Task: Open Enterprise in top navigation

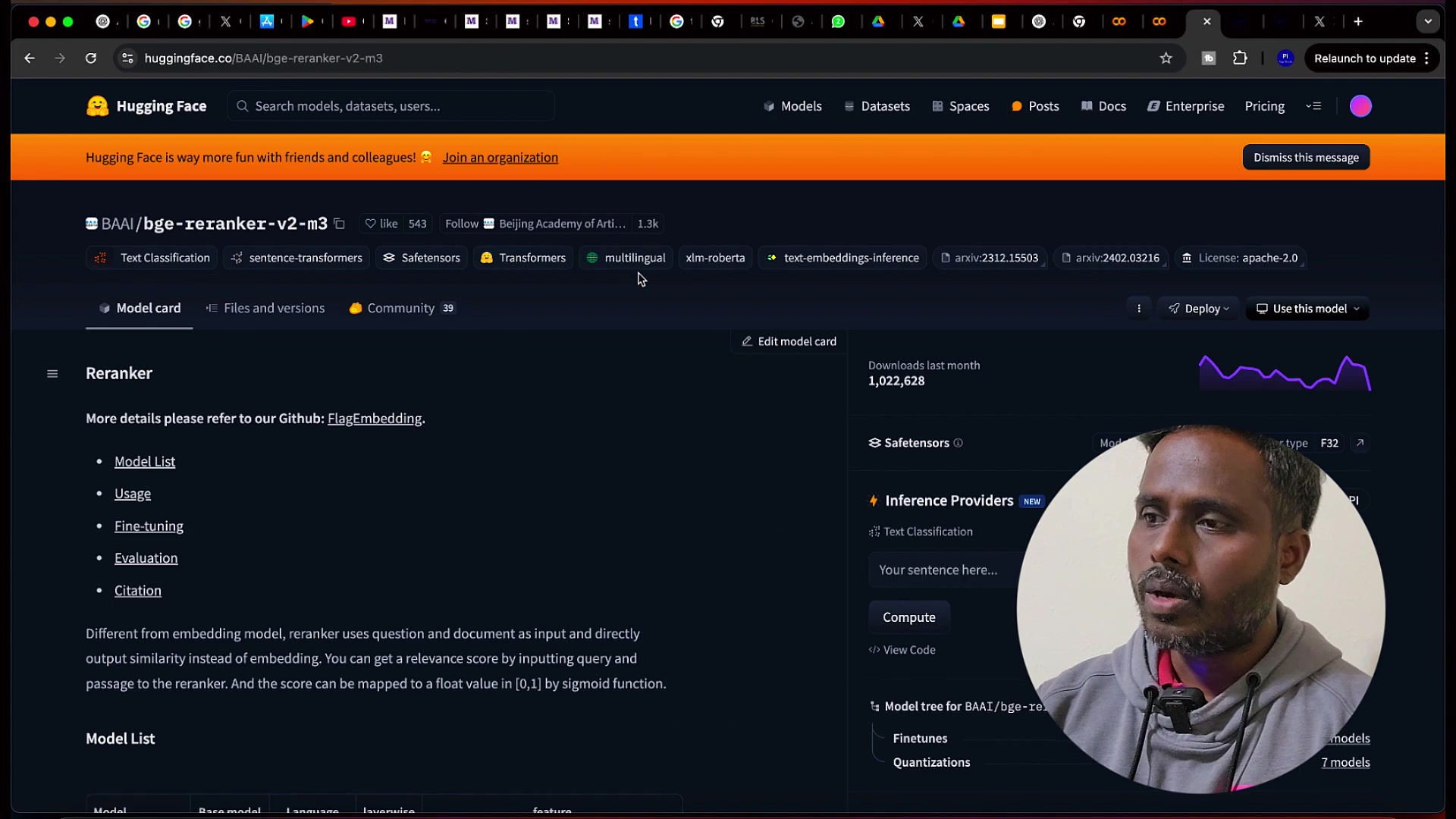Action: (x=1186, y=106)
